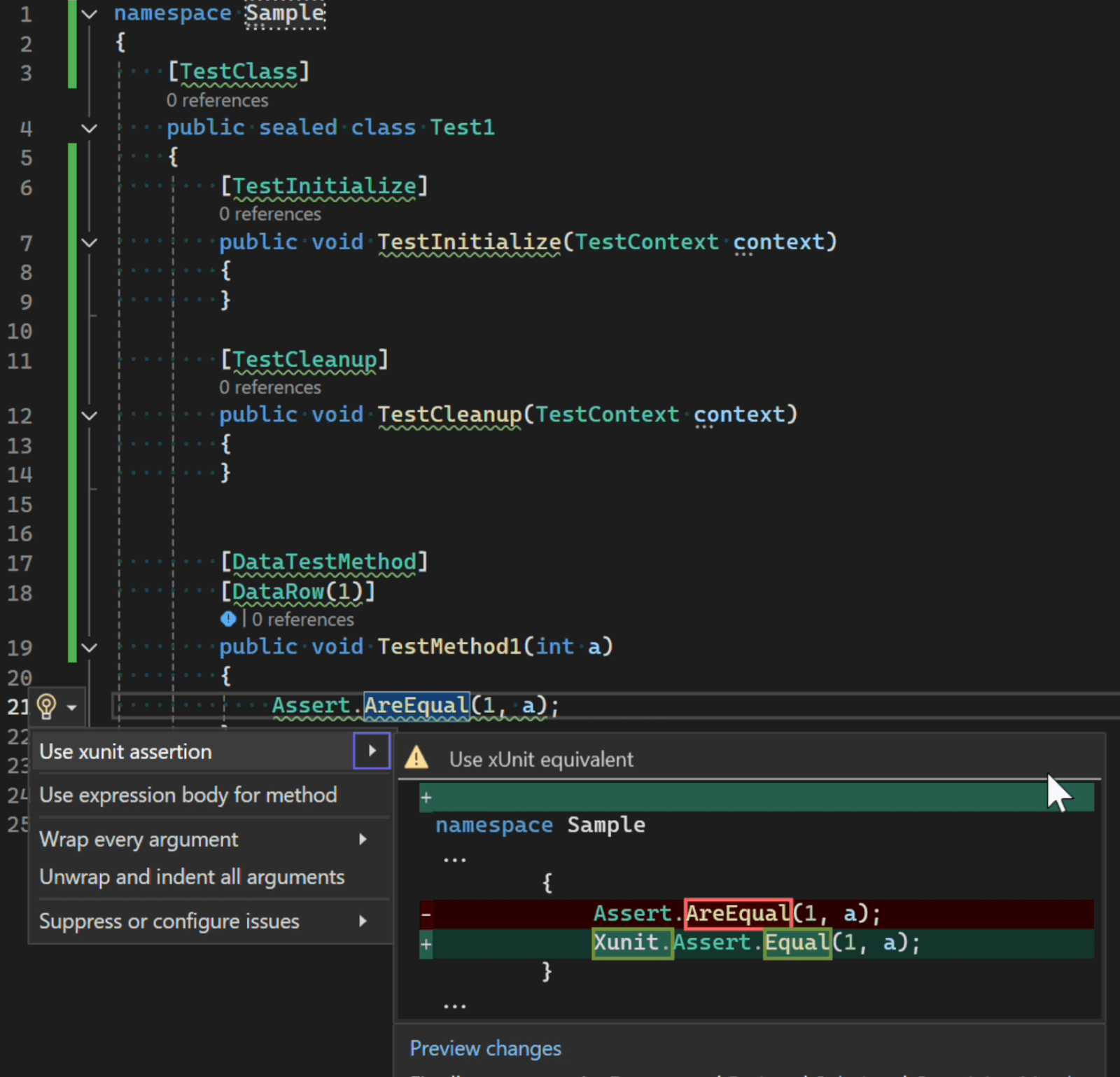Open the dropdown arrow next to the lightbulb

tap(72, 707)
